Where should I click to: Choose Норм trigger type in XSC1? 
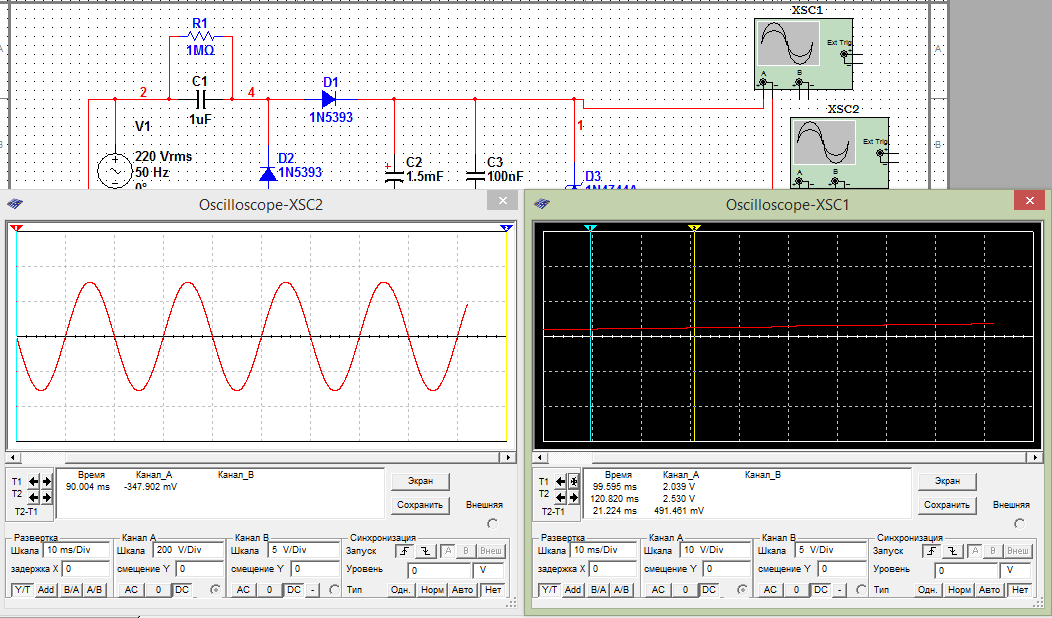[959, 590]
